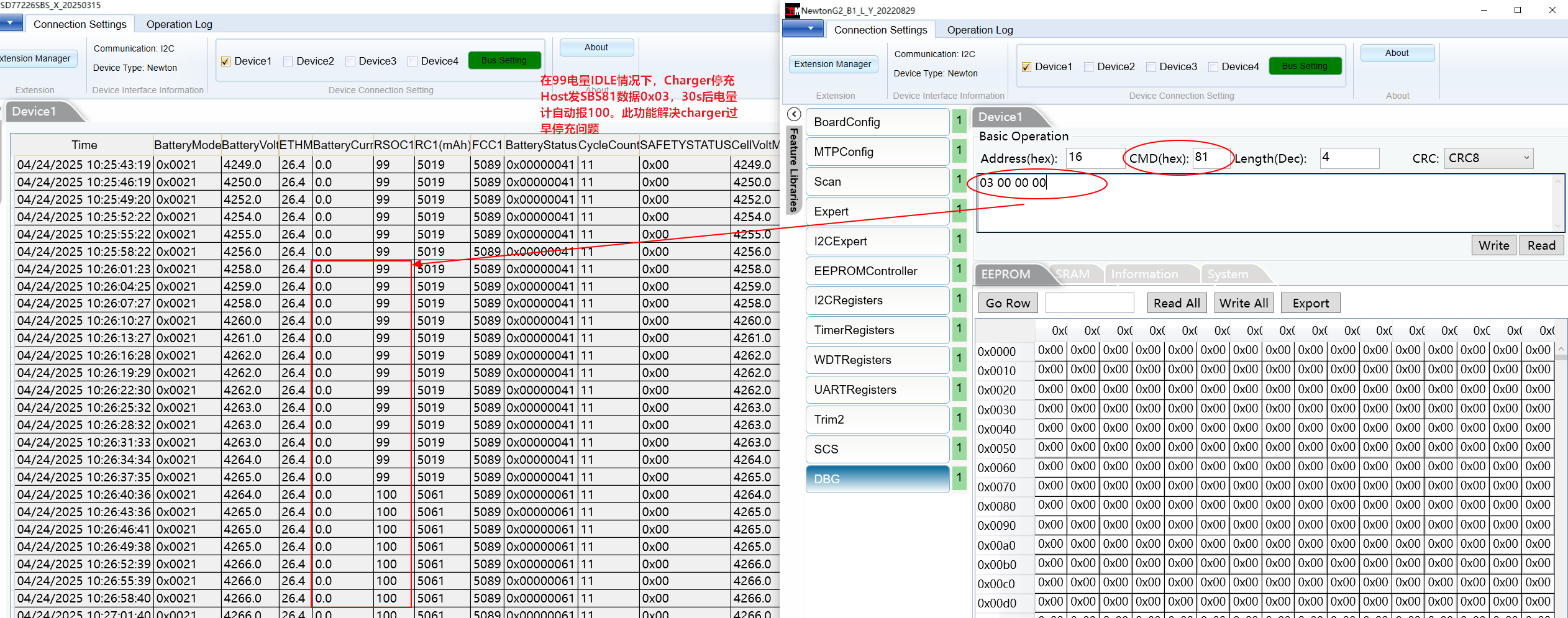This screenshot has height=618, width=1568.
Task: Toggle Device1 checkbox in NewtonG2 window
Action: pos(1026,67)
